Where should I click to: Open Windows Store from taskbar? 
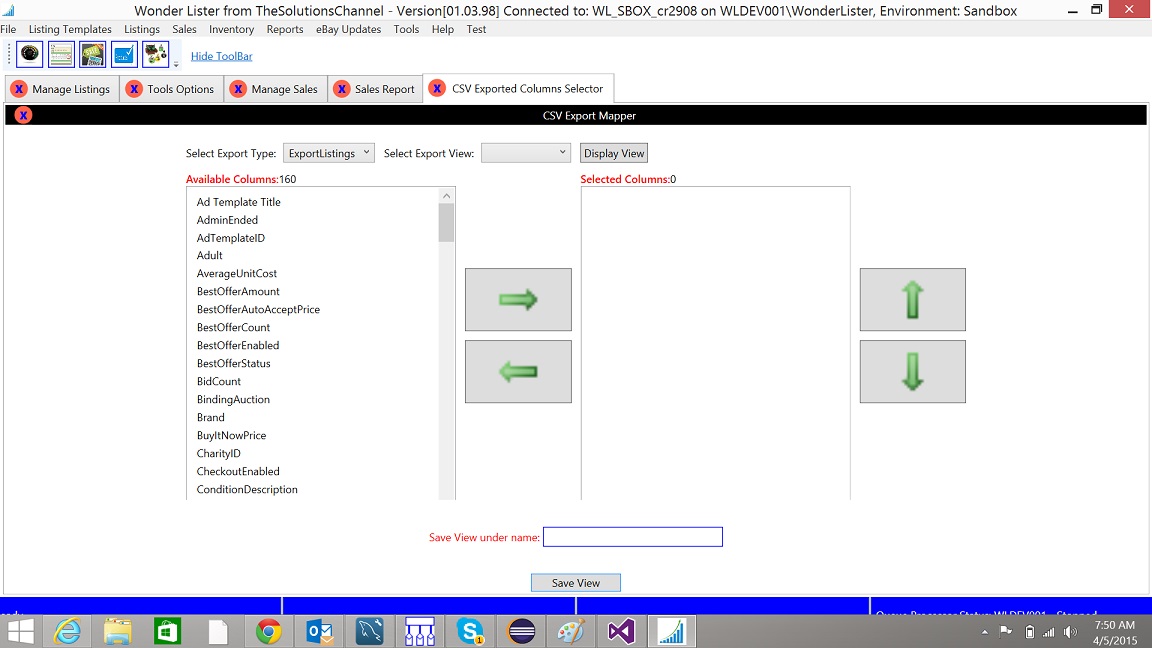(x=168, y=631)
